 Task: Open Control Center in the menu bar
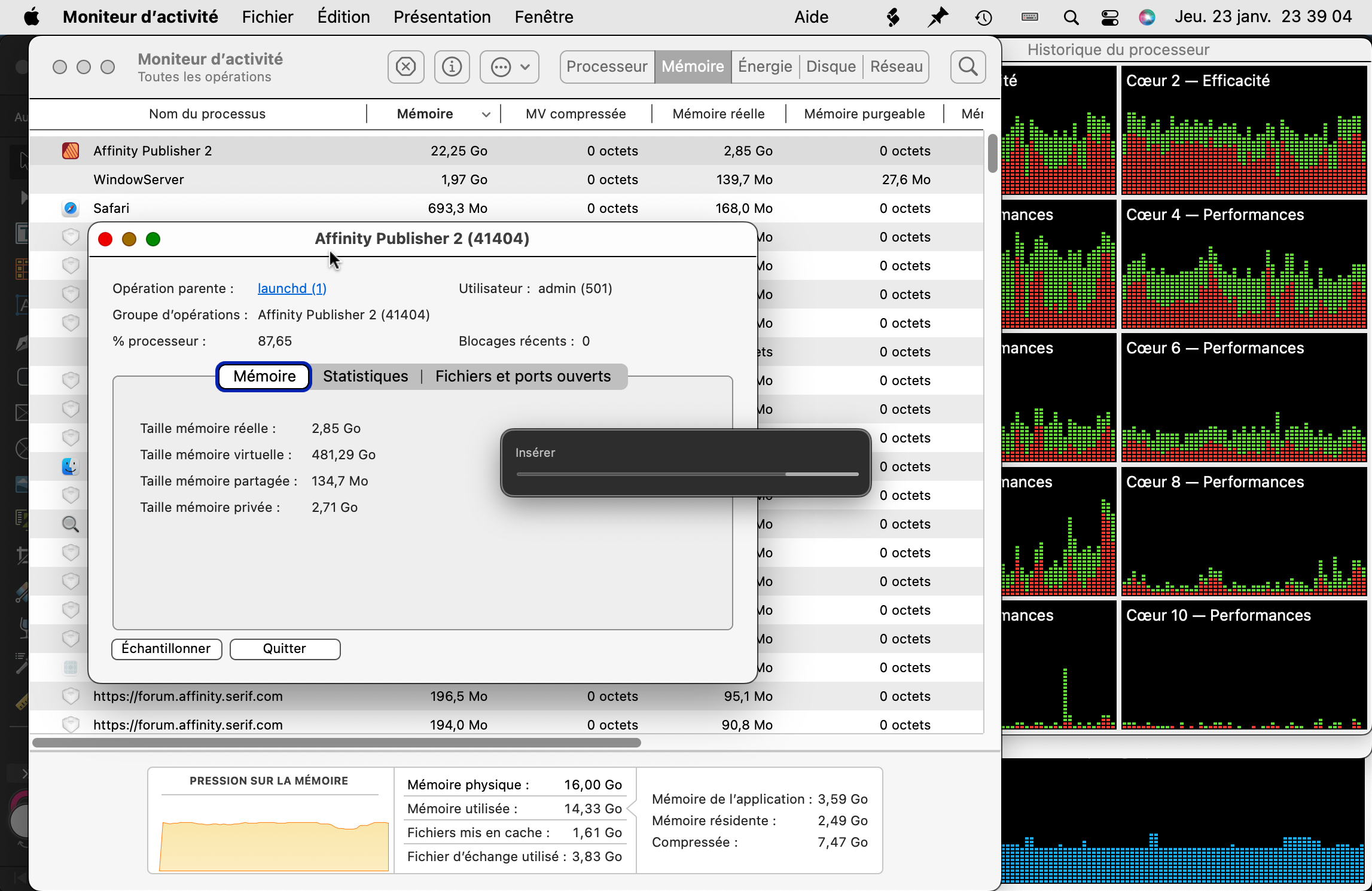click(1109, 17)
